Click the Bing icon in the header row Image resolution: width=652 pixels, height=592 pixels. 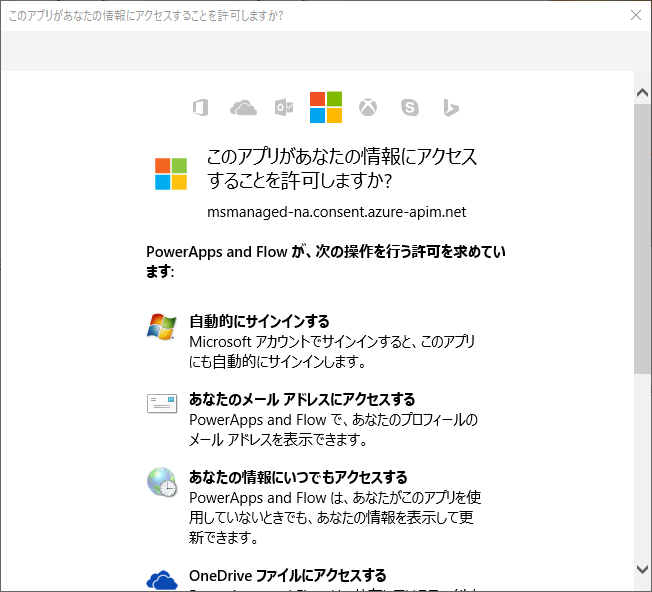(451, 108)
